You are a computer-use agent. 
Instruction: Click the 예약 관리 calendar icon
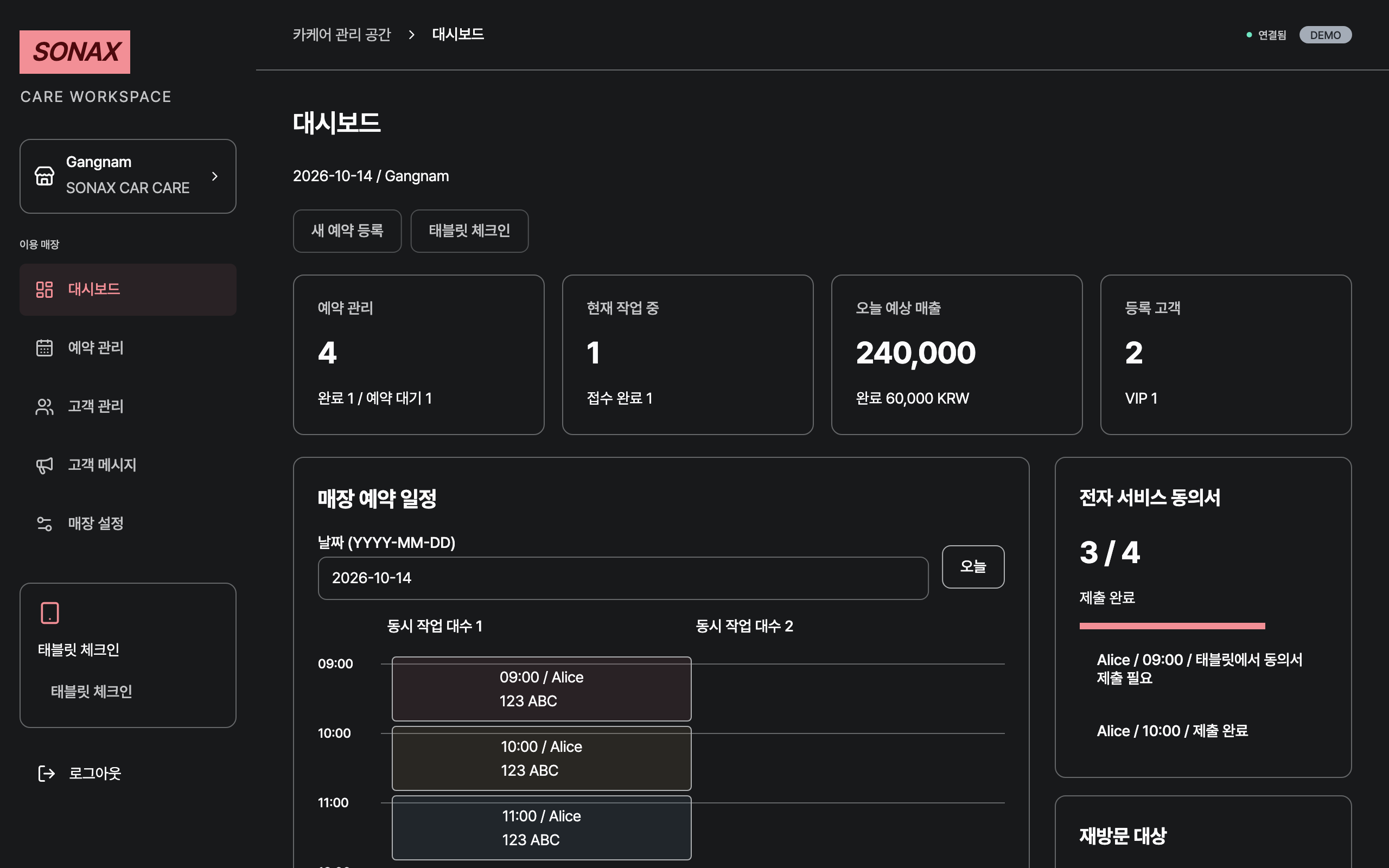(44, 348)
